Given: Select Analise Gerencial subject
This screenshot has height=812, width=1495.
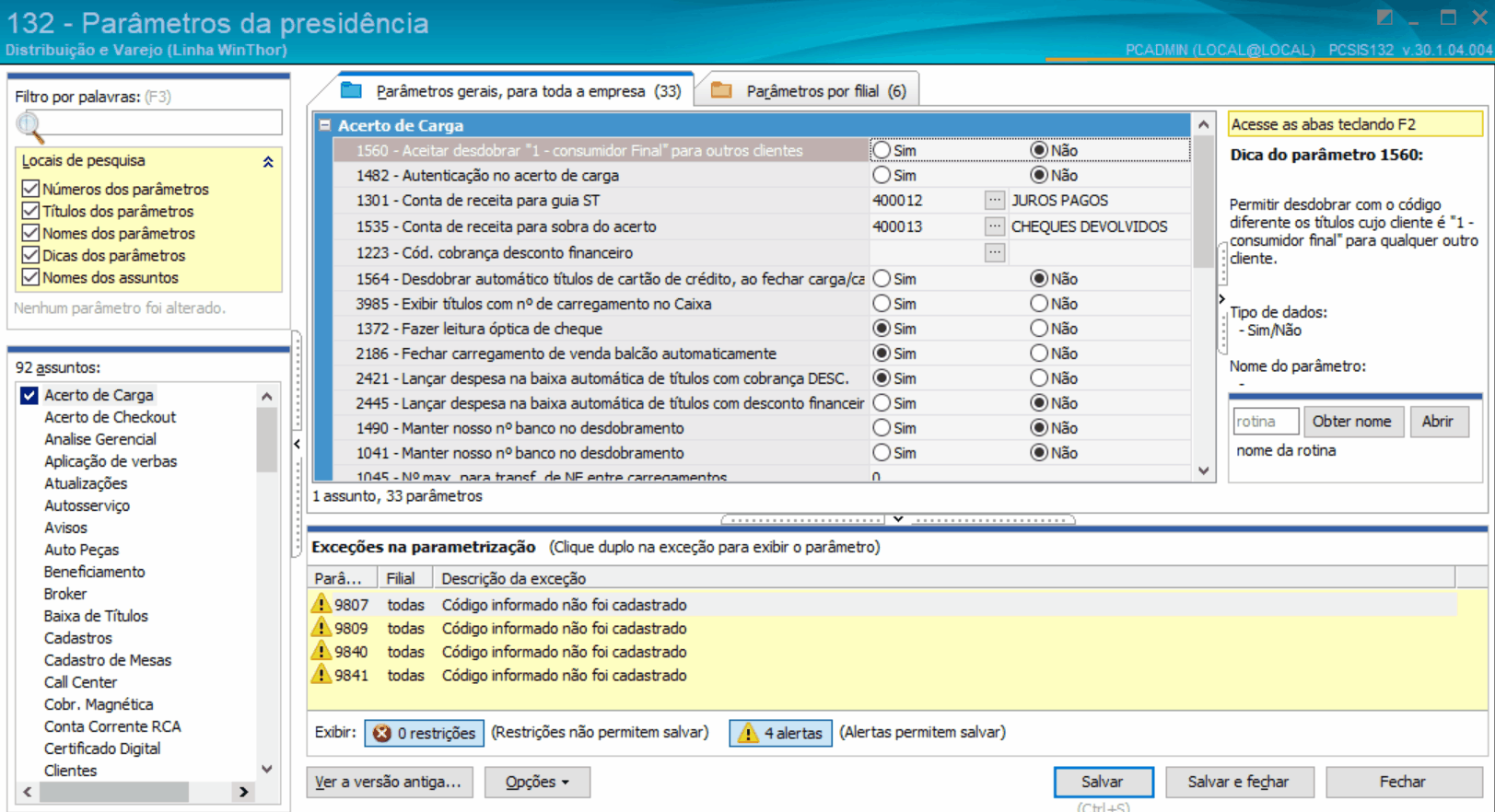Looking at the screenshot, I should [x=100, y=439].
